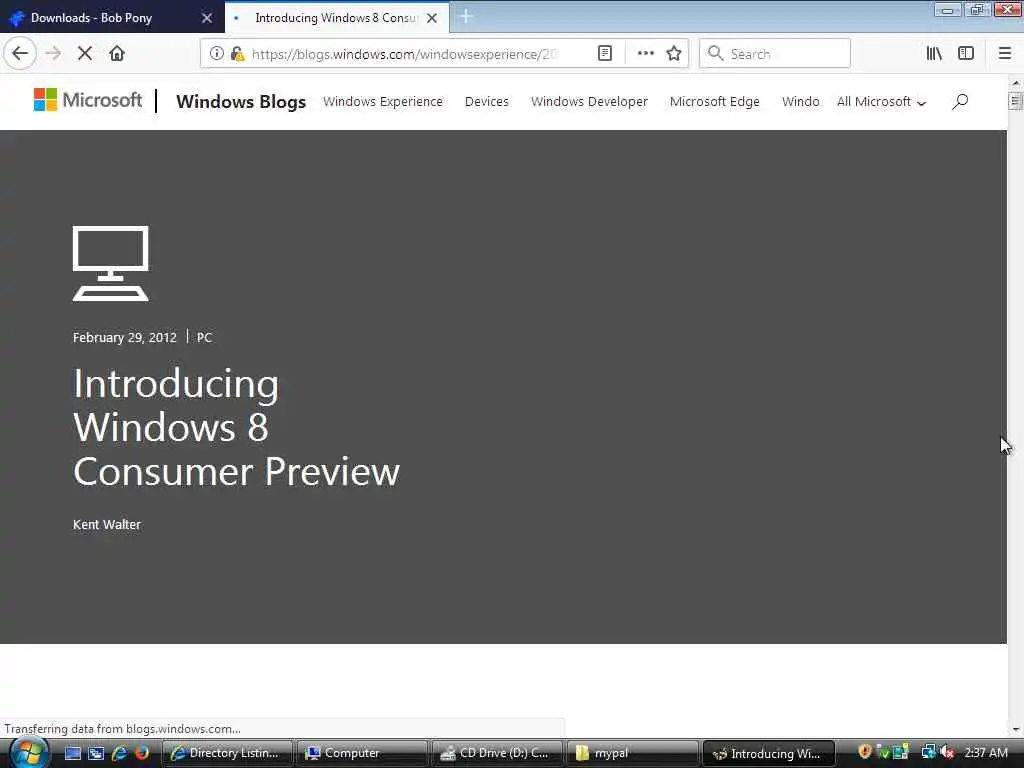
Task: Close the Downloads - Bob Pony tab
Action: coord(206,18)
